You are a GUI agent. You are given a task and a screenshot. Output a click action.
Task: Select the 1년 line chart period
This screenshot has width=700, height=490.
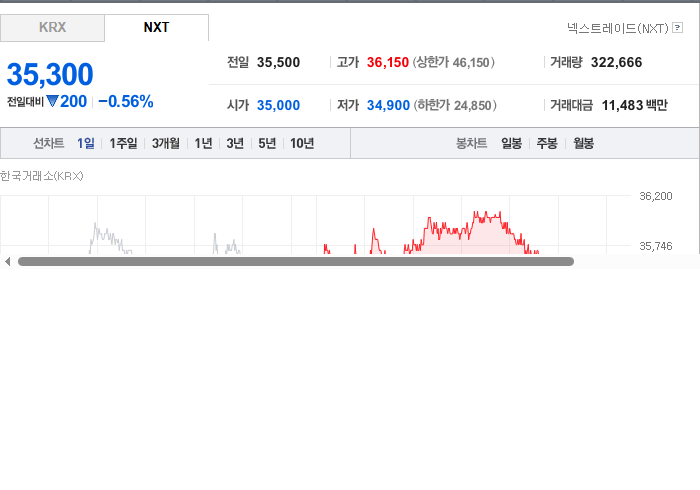tap(203, 143)
